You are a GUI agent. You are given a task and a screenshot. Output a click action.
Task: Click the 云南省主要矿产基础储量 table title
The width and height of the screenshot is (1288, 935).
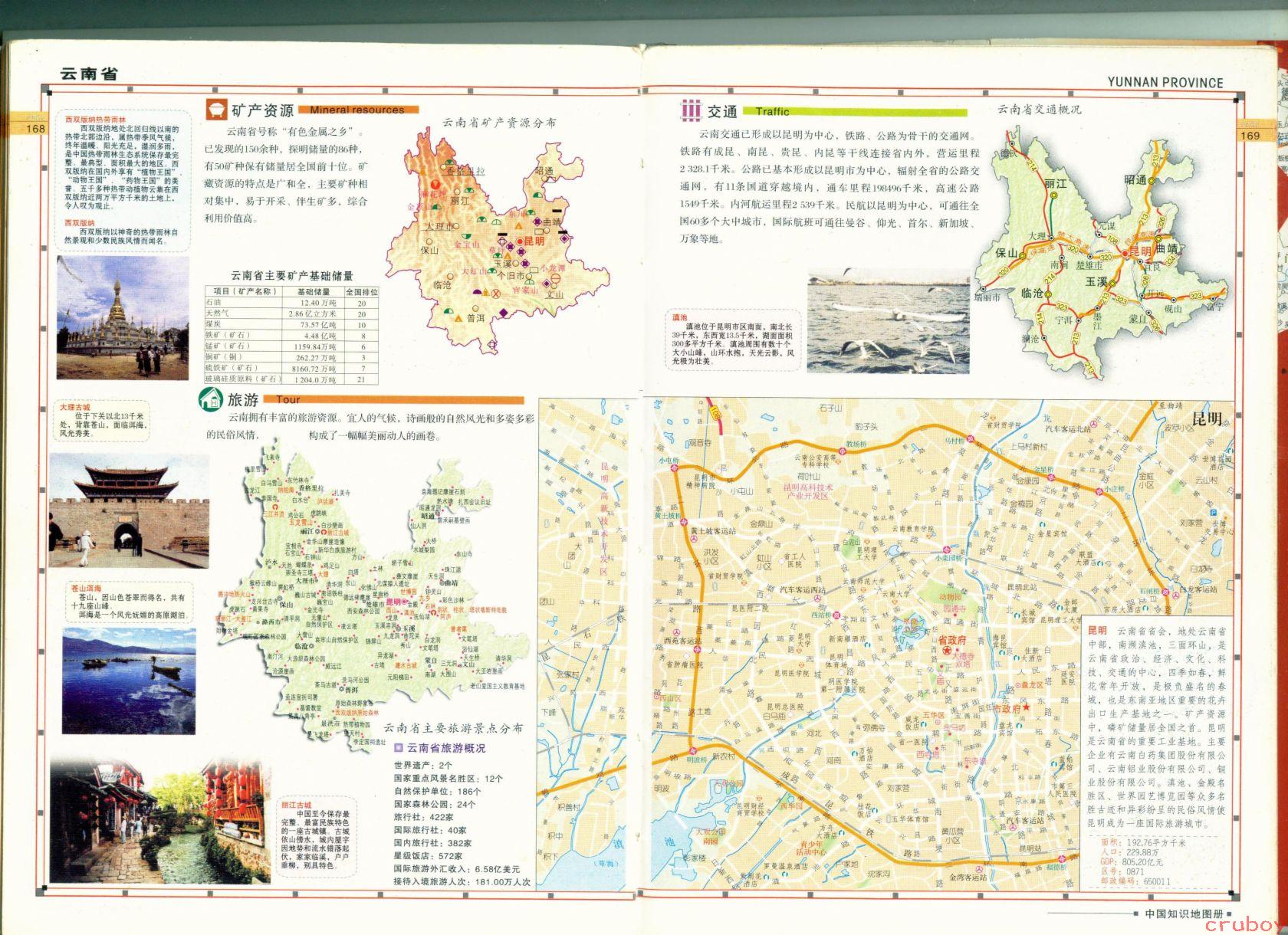pos(292,276)
